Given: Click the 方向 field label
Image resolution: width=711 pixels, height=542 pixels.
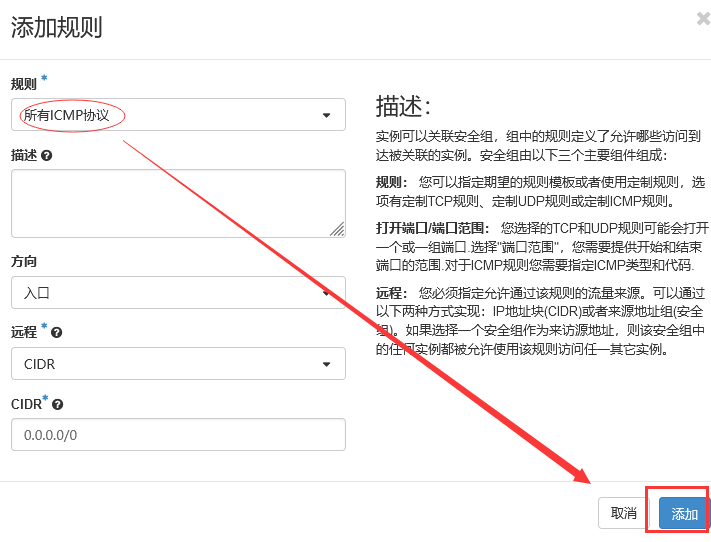Looking at the screenshot, I should tap(24, 261).
